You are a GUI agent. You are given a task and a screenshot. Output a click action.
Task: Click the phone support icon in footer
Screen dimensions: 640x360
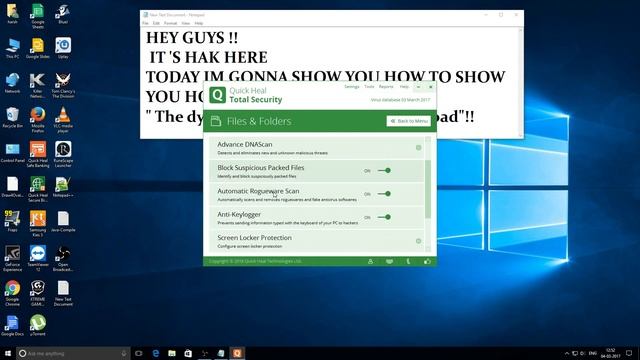pos(408,261)
